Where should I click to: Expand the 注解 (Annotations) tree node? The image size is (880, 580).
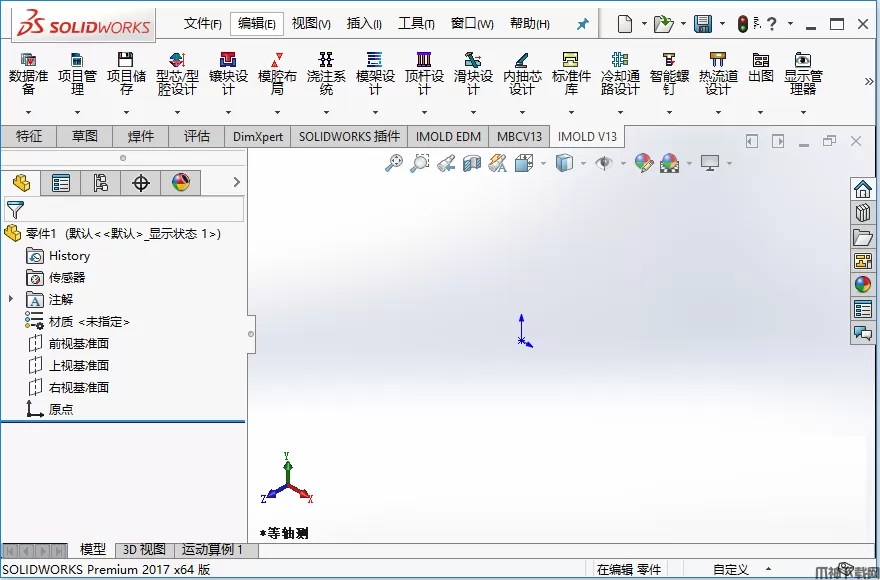pyautogui.click(x=11, y=299)
